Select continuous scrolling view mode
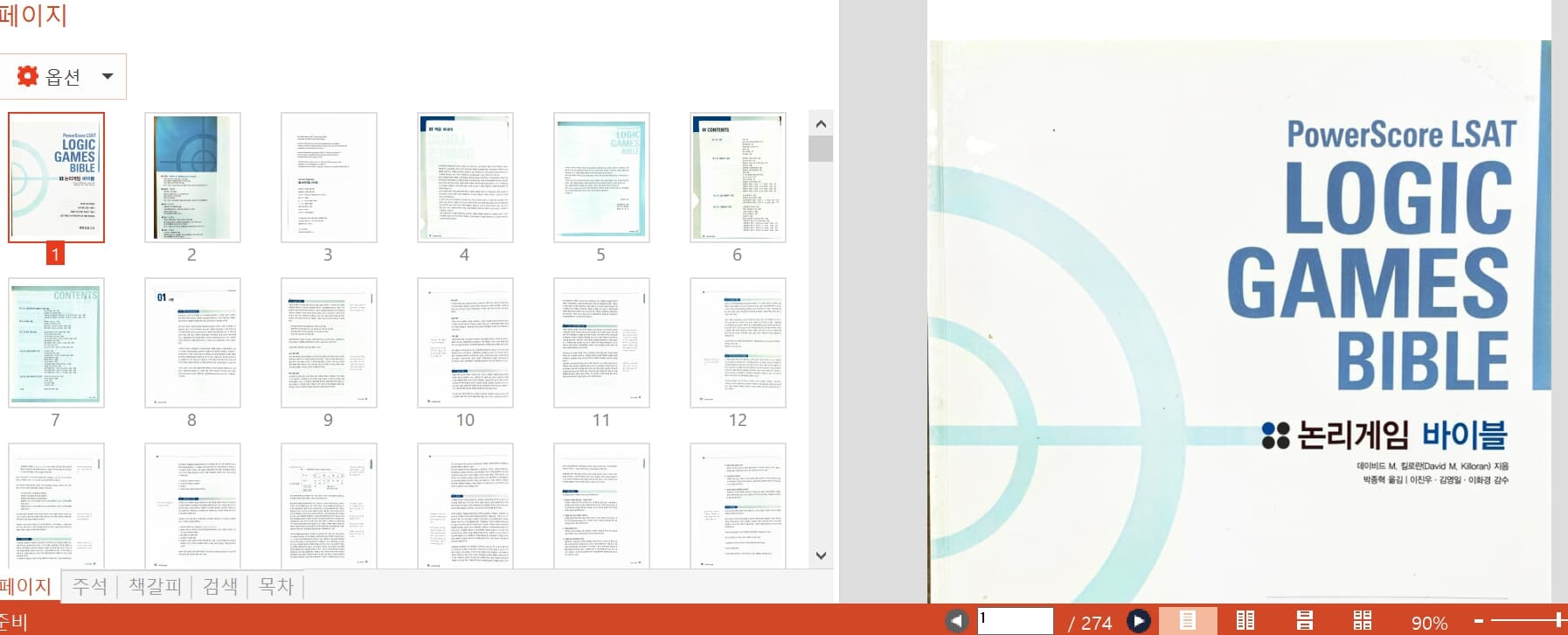The height and width of the screenshot is (635, 1568). pos(1304,621)
